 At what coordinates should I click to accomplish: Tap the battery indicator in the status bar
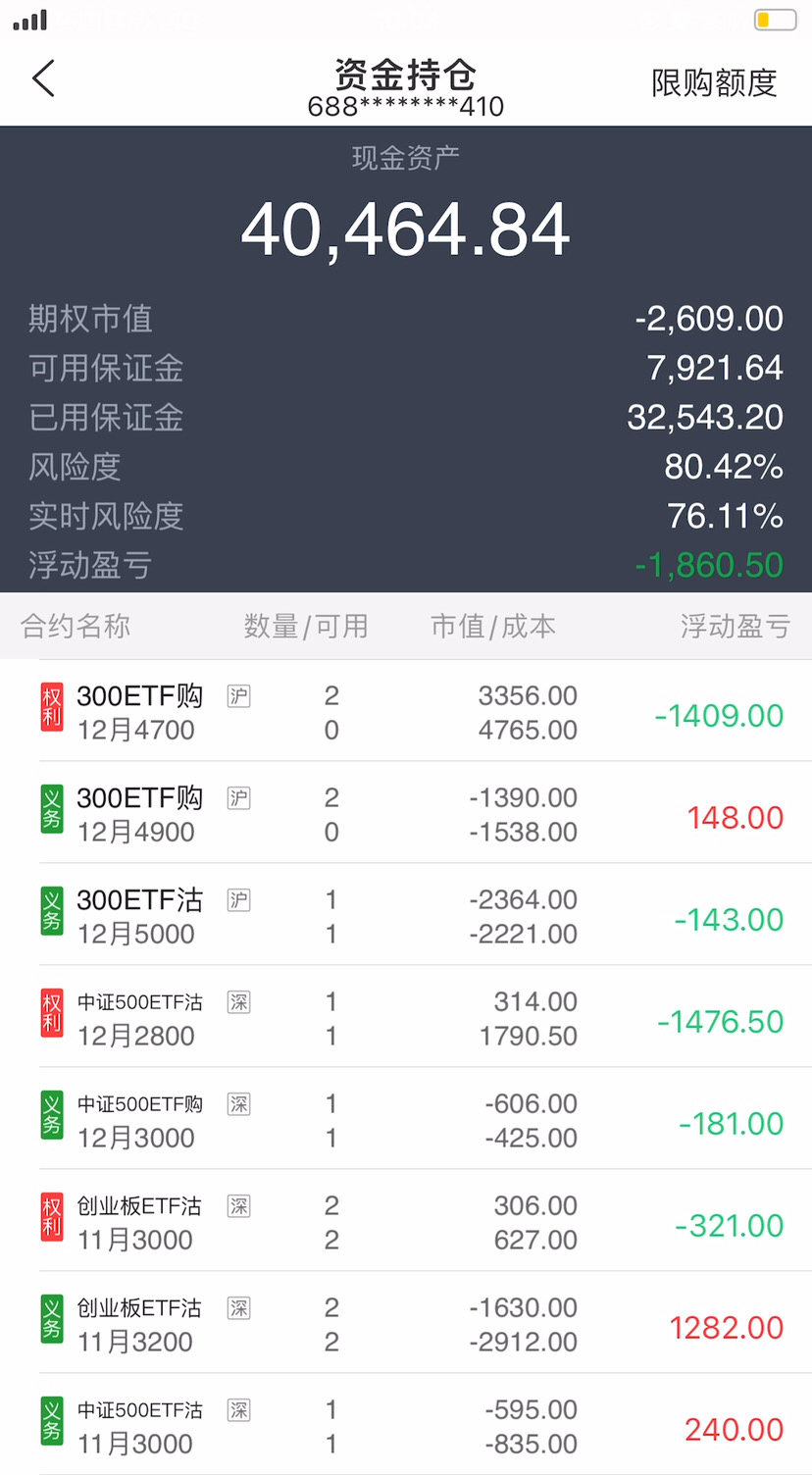click(775, 20)
